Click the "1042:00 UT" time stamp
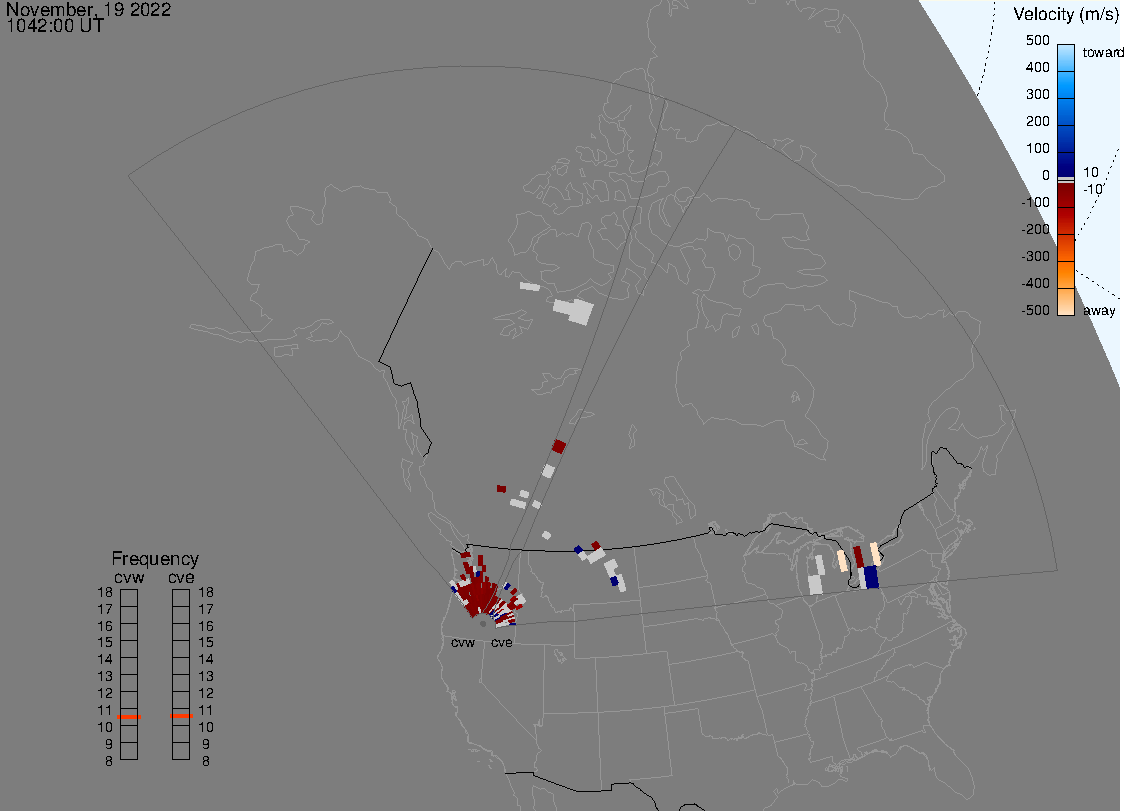 pyautogui.click(x=55, y=26)
